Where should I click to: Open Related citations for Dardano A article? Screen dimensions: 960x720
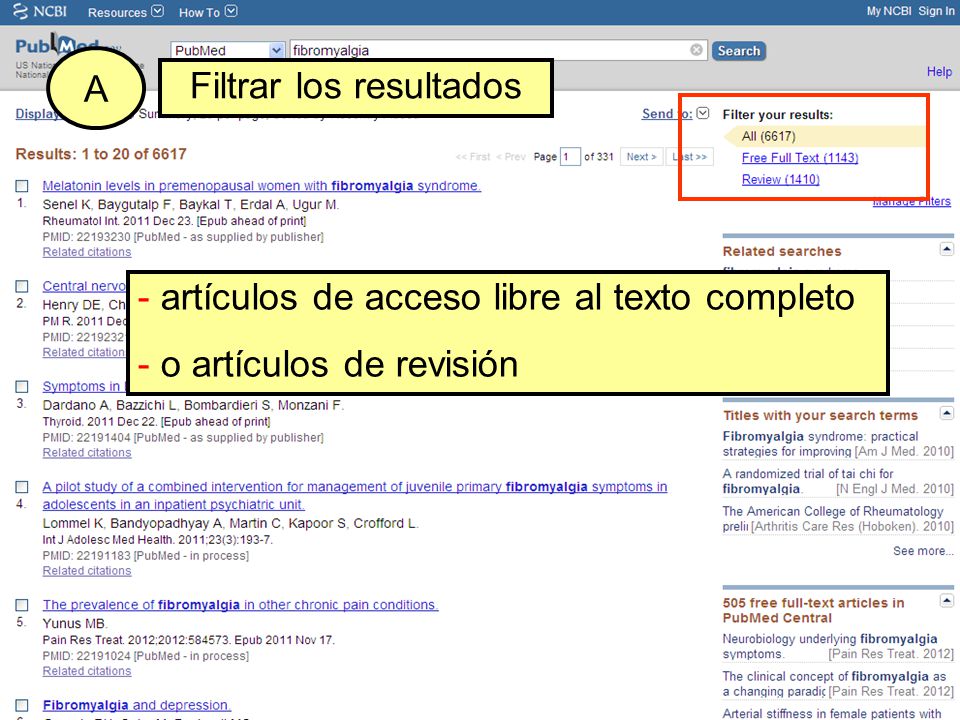click(x=87, y=453)
